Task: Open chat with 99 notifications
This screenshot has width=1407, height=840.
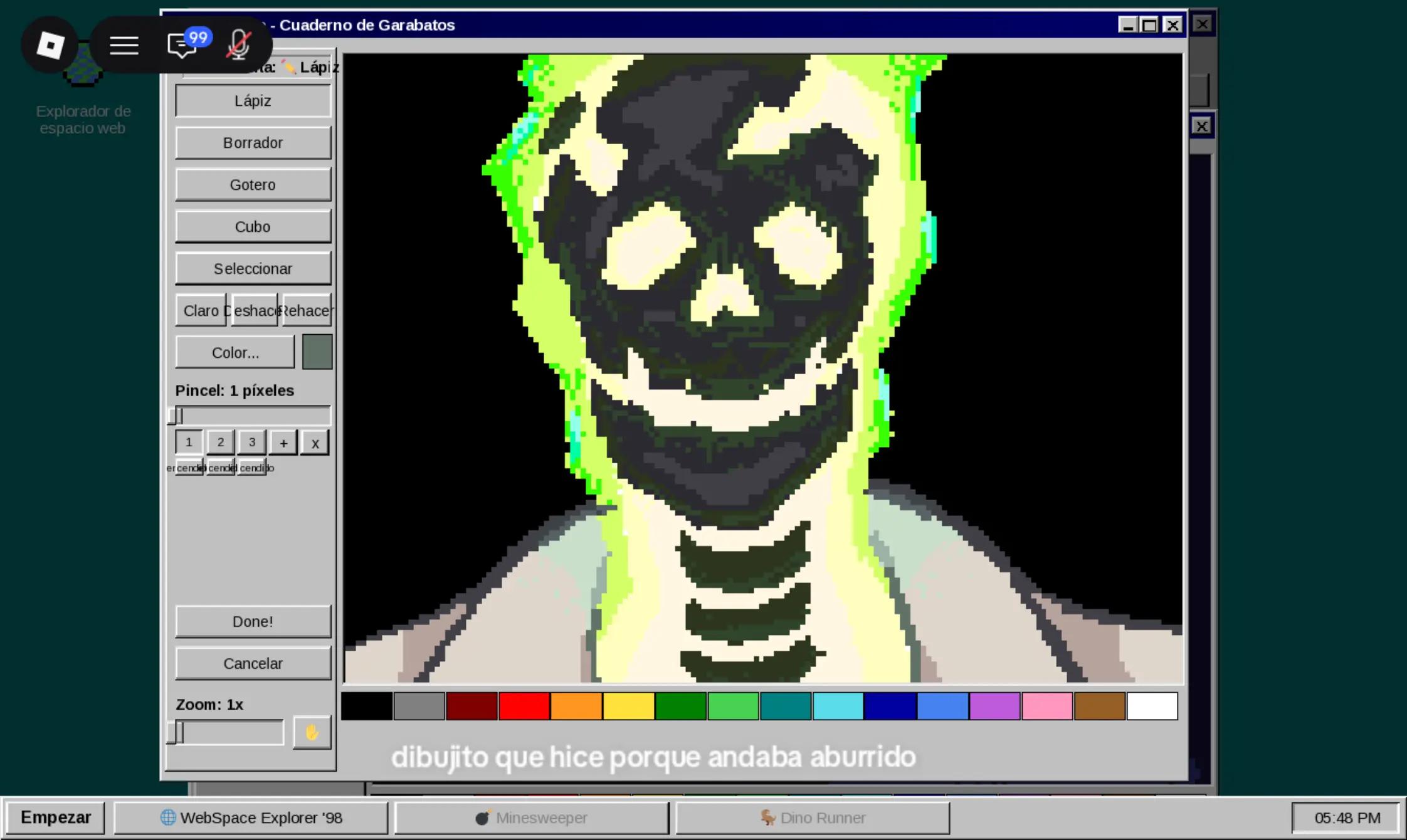Action: pyautogui.click(x=187, y=44)
